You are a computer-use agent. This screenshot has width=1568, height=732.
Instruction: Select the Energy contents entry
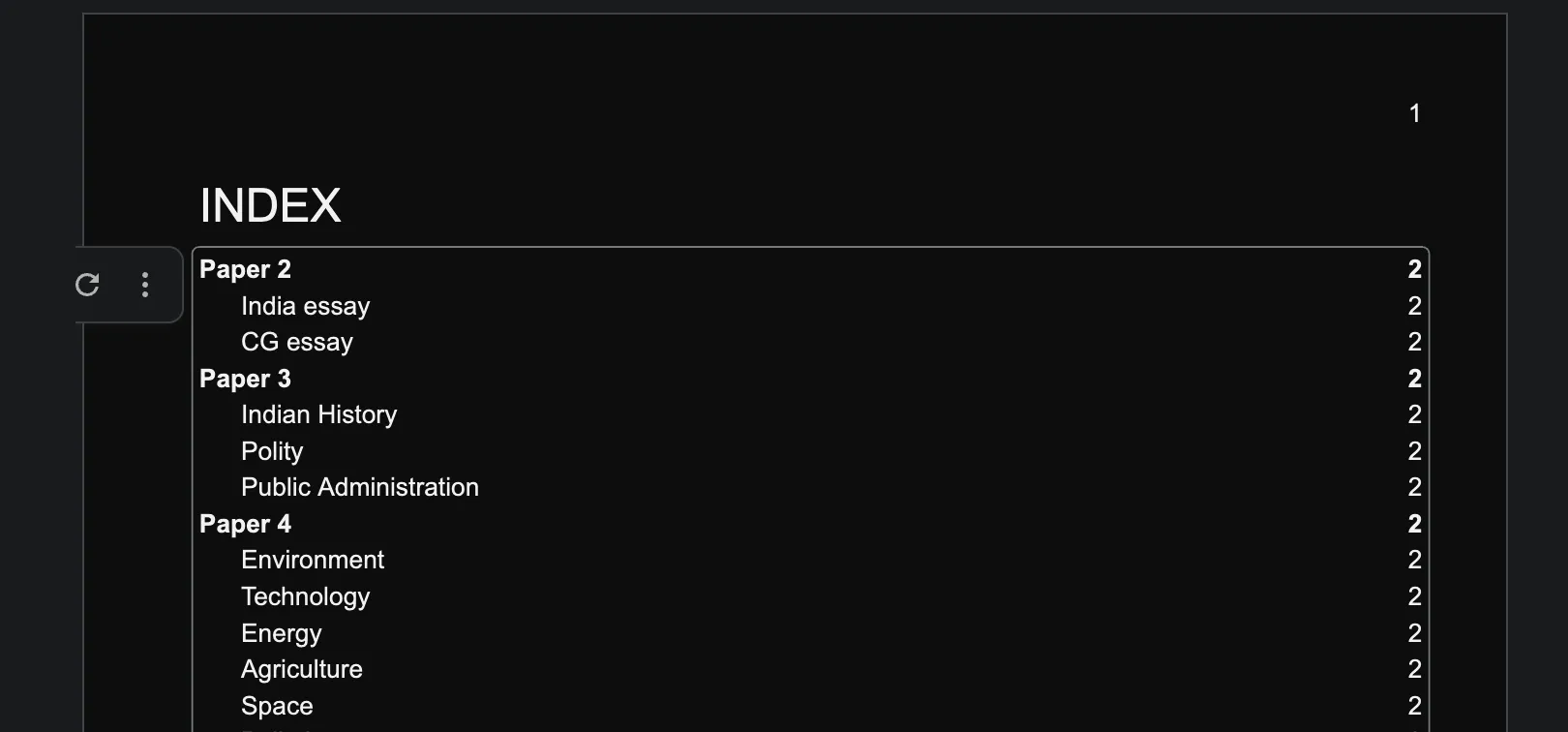pyautogui.click(x=281, y=633)
